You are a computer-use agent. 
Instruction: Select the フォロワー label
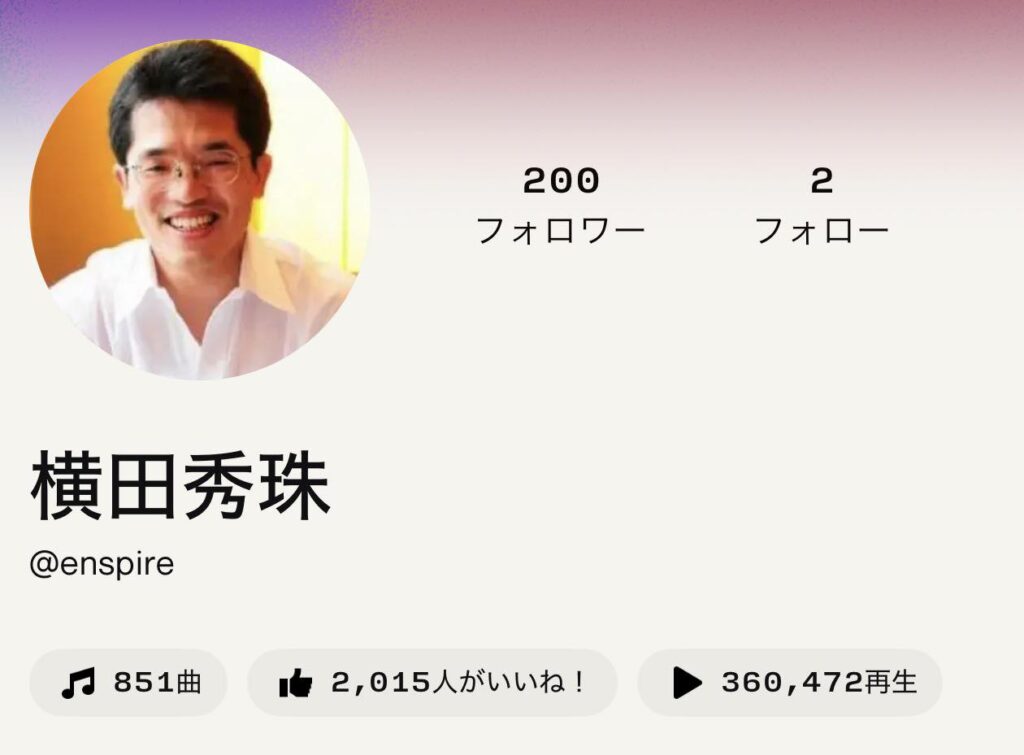tap(560, 231)
